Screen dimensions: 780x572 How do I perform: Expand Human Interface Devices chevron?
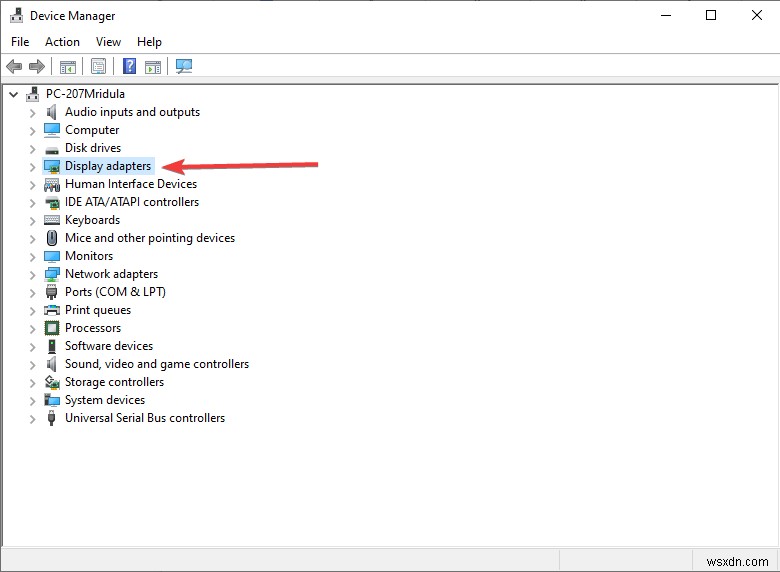(x=32, y=186)
